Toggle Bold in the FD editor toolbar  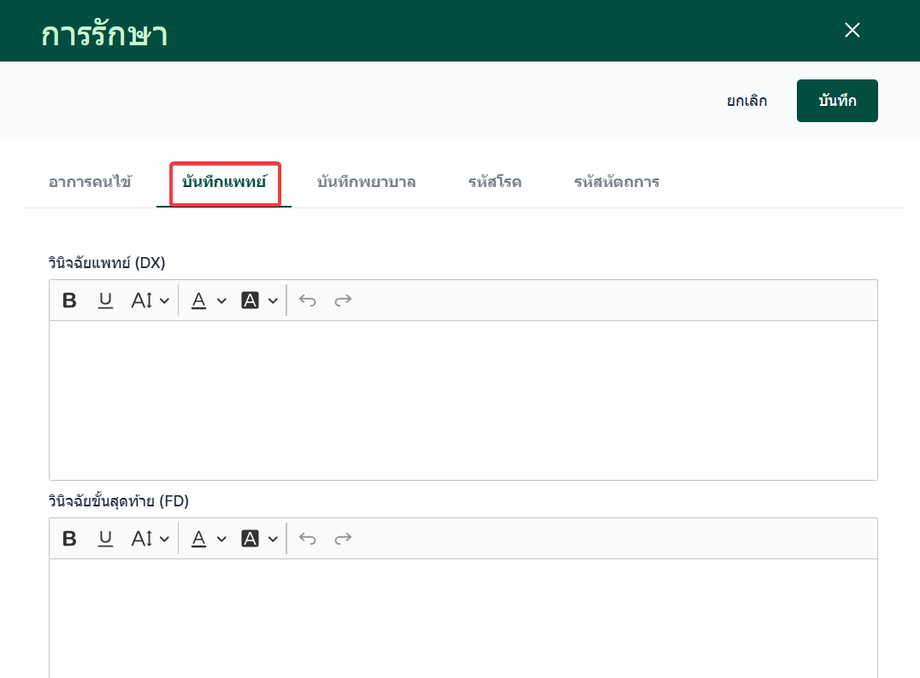click(69, 538)
